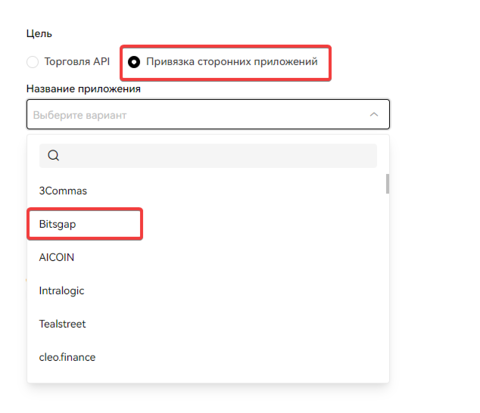
Task: Pick AICOIN from the dropdown options
Action: coord(208,257)
